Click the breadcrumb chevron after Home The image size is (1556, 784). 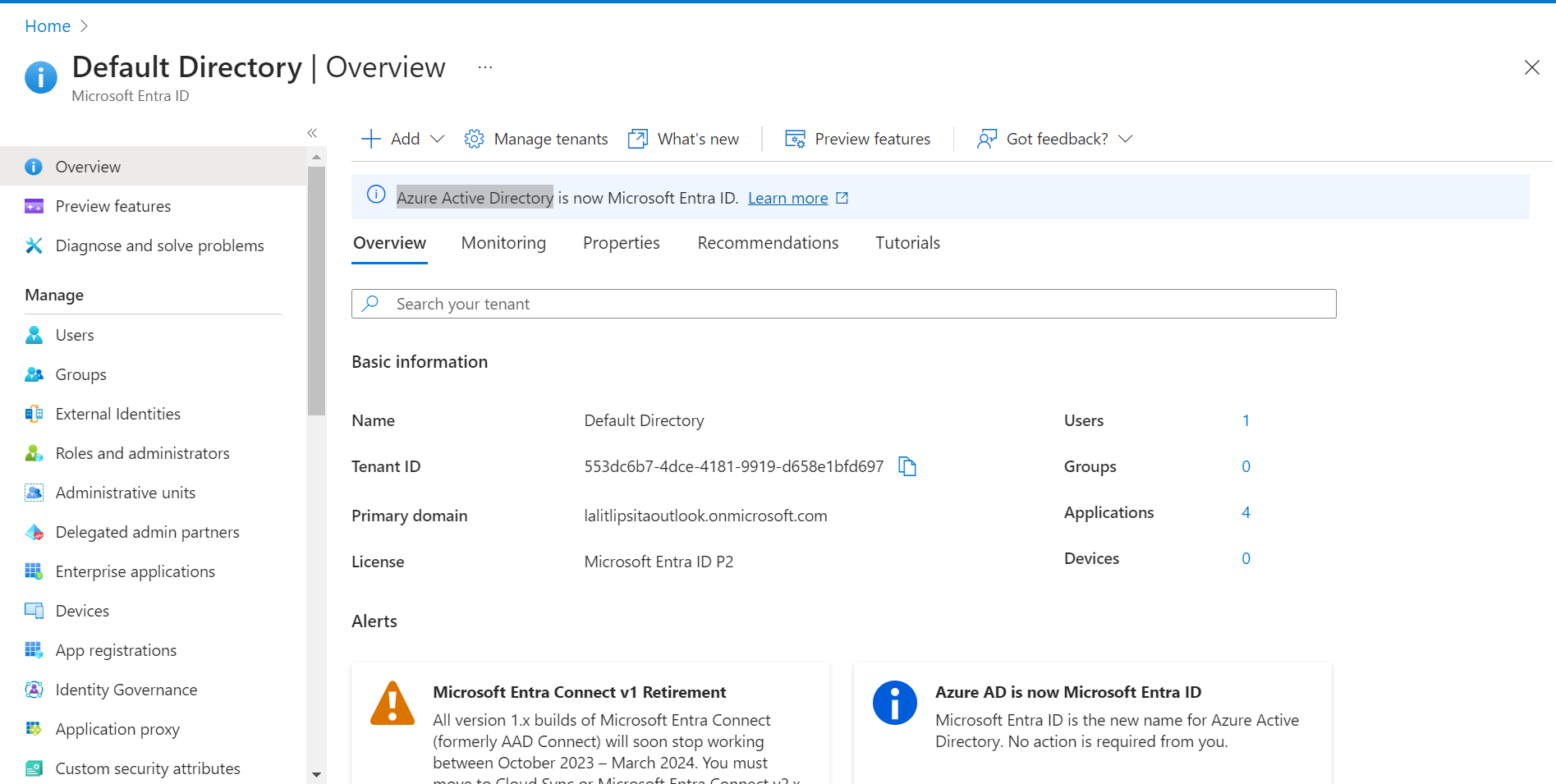[84, 26]
